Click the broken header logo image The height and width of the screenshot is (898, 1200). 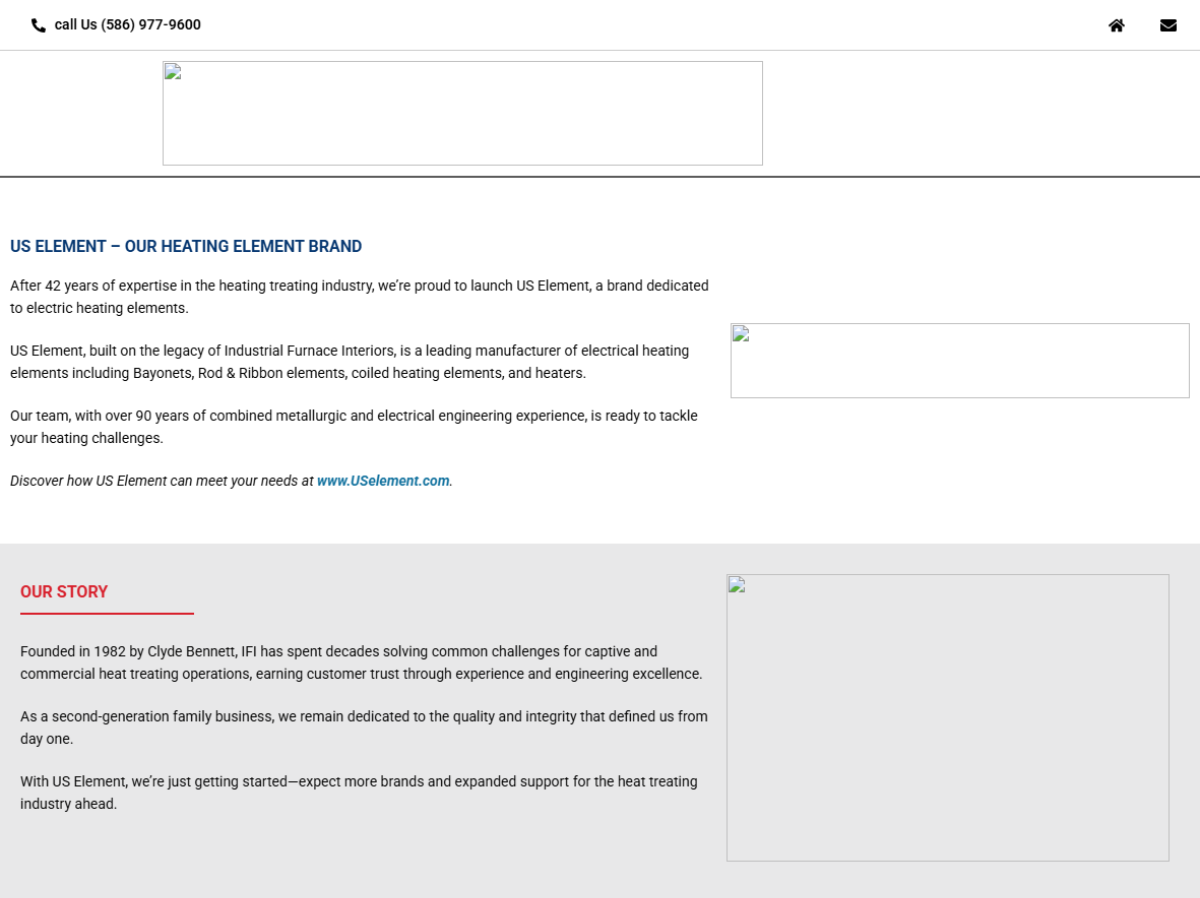coord(463,113)
